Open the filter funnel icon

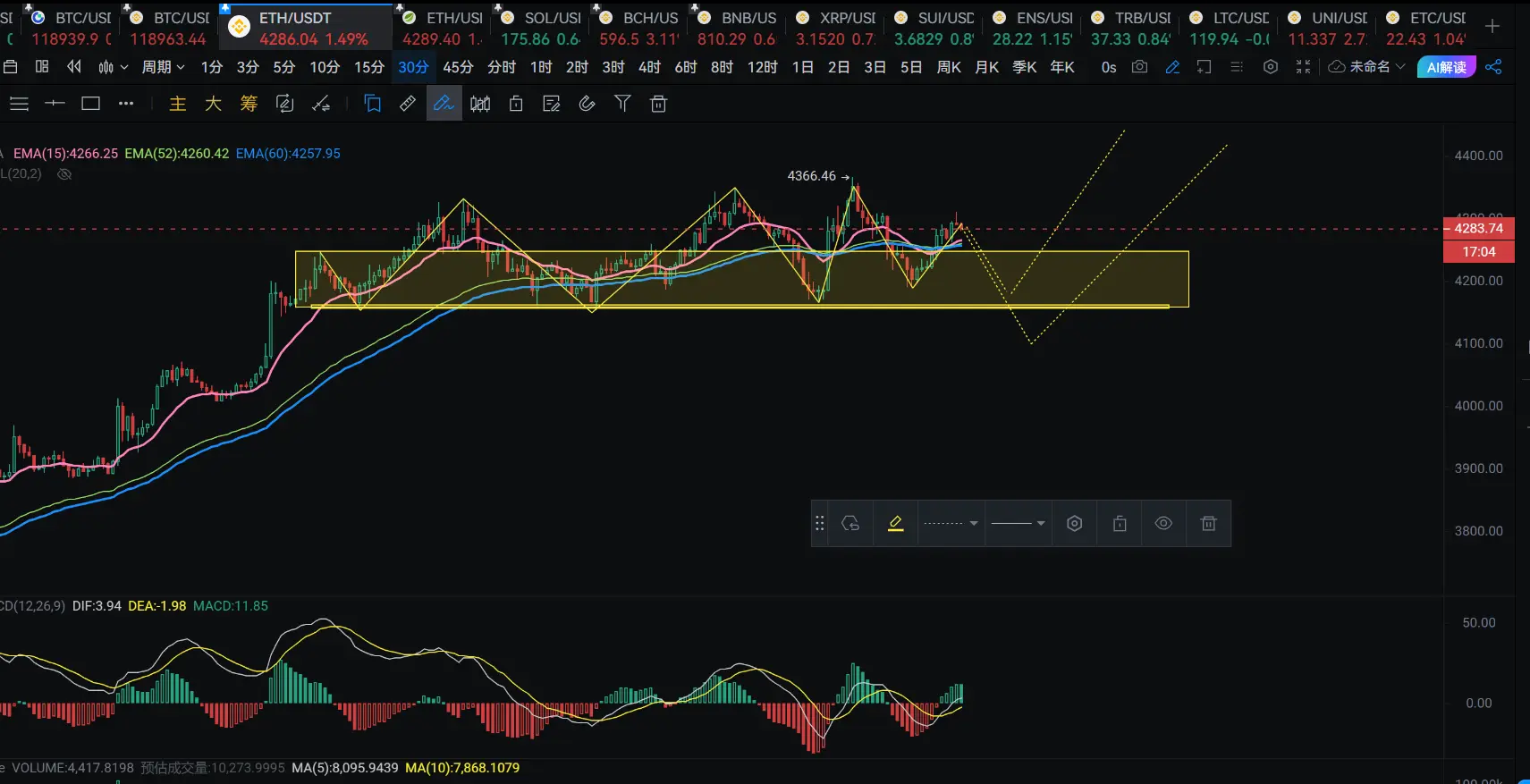622,104
